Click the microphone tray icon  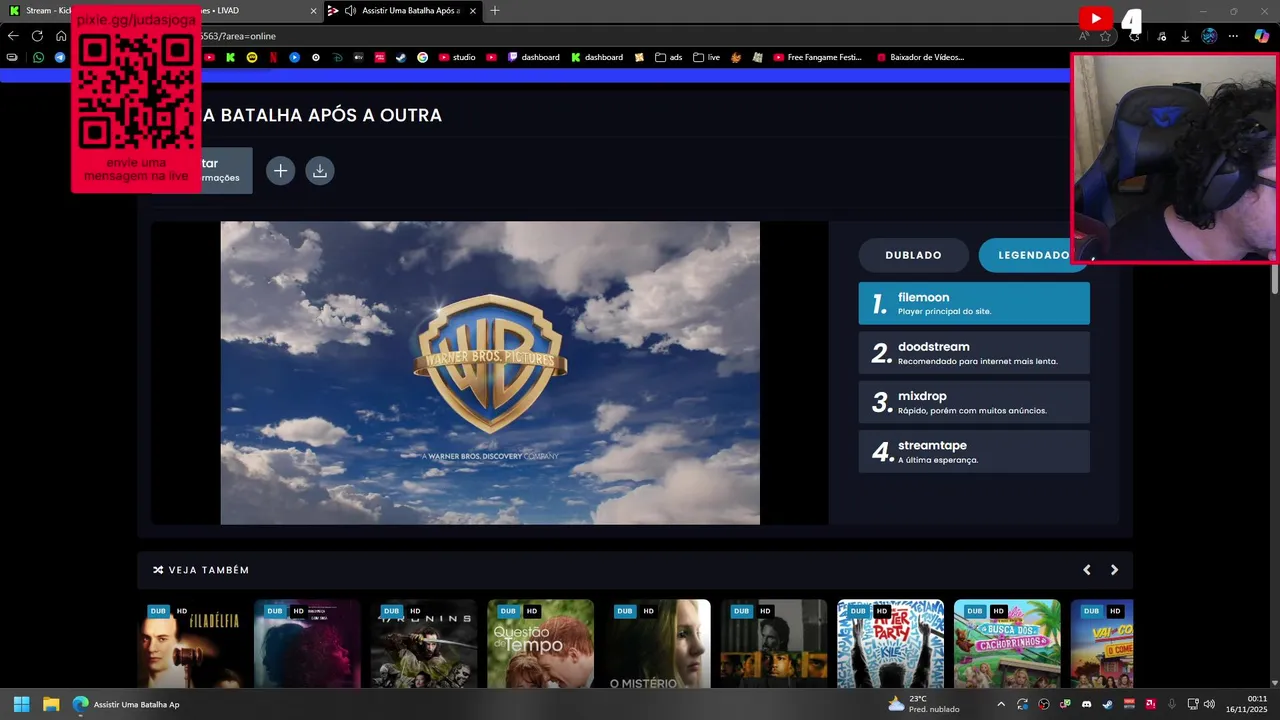pos(1171,704)
